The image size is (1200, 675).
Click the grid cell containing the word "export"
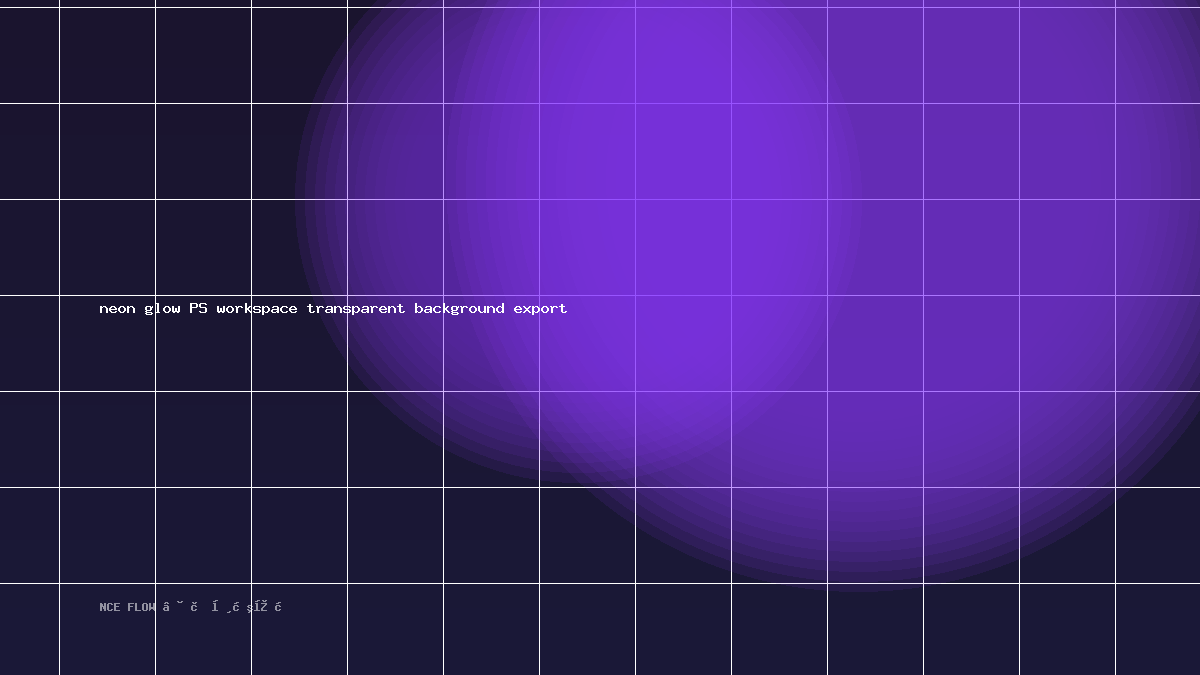coord(587,343)
